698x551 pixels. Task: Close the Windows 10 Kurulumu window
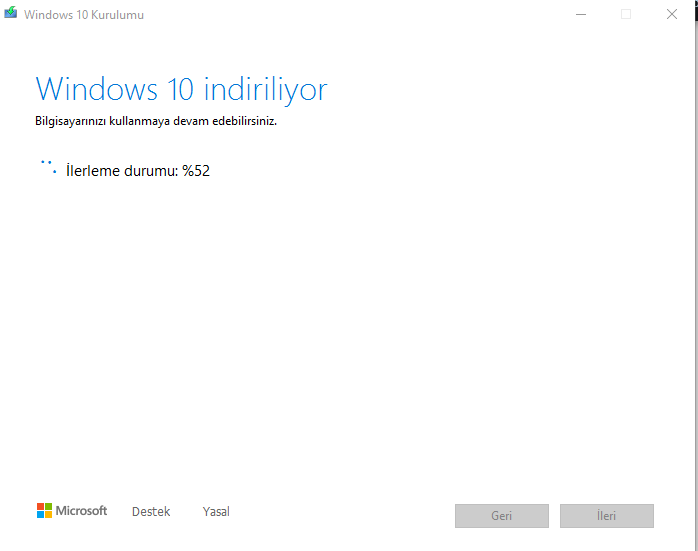(672, 14)
